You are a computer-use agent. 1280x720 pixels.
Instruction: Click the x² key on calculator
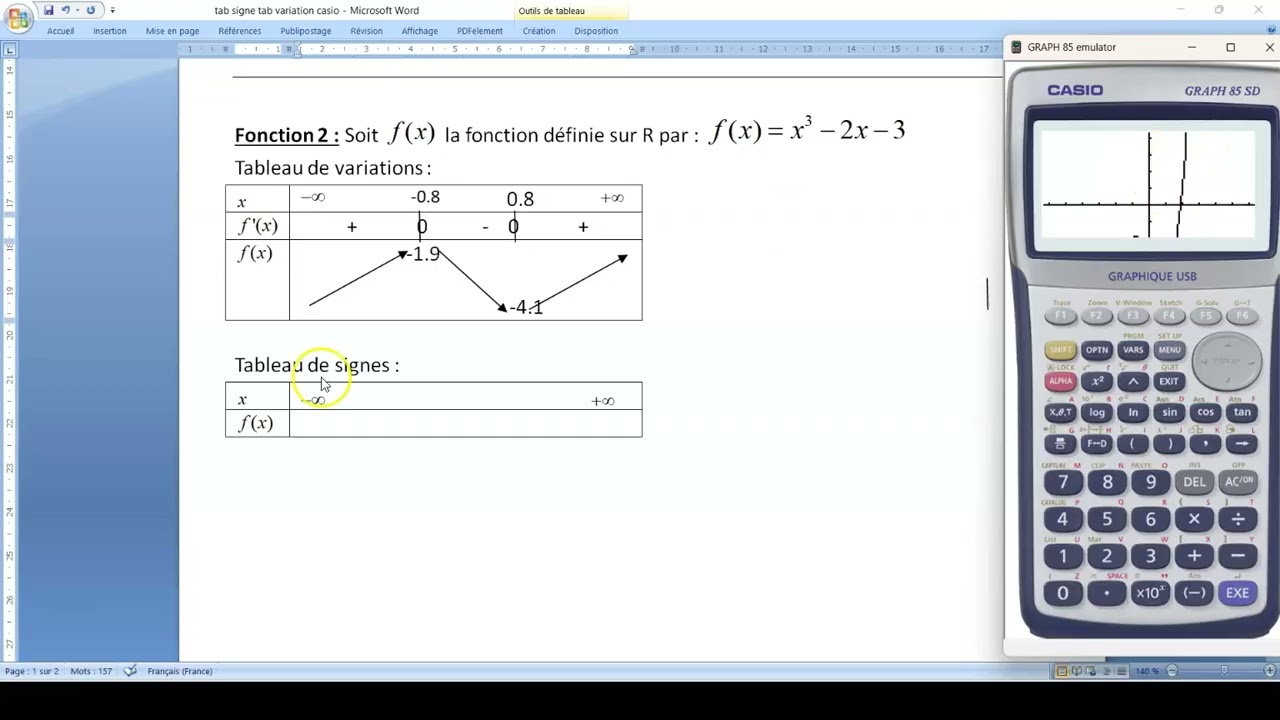pos(1097,381)
